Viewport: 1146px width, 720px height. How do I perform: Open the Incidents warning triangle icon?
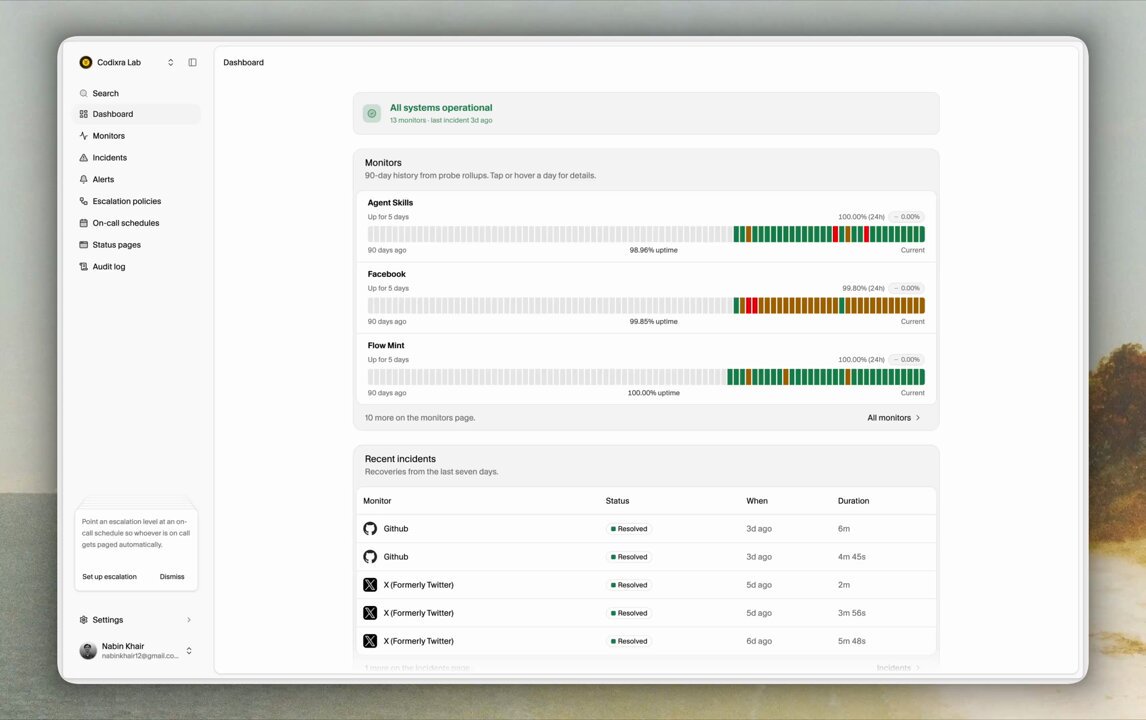click(83, 158)
